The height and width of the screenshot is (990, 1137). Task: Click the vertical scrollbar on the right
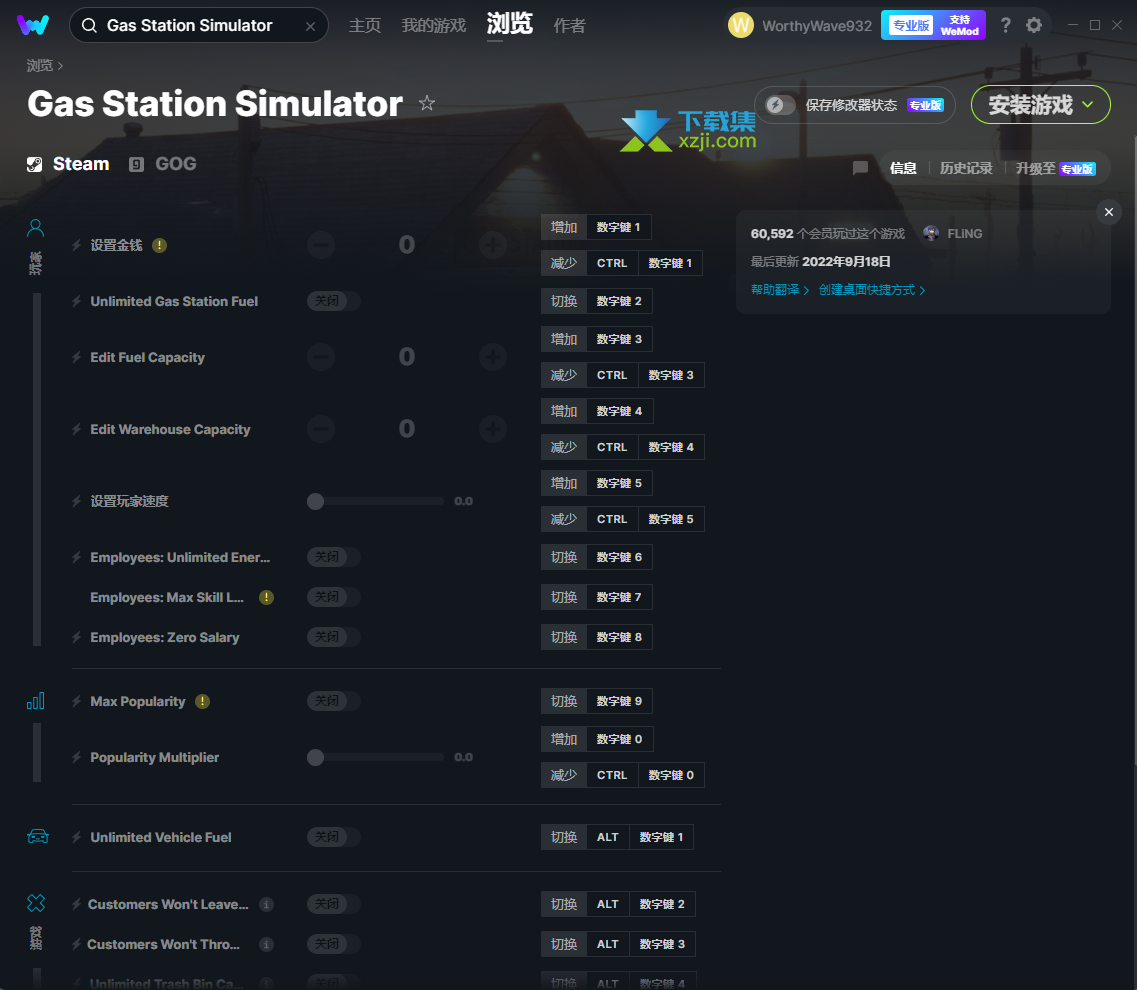[1134, 450]
